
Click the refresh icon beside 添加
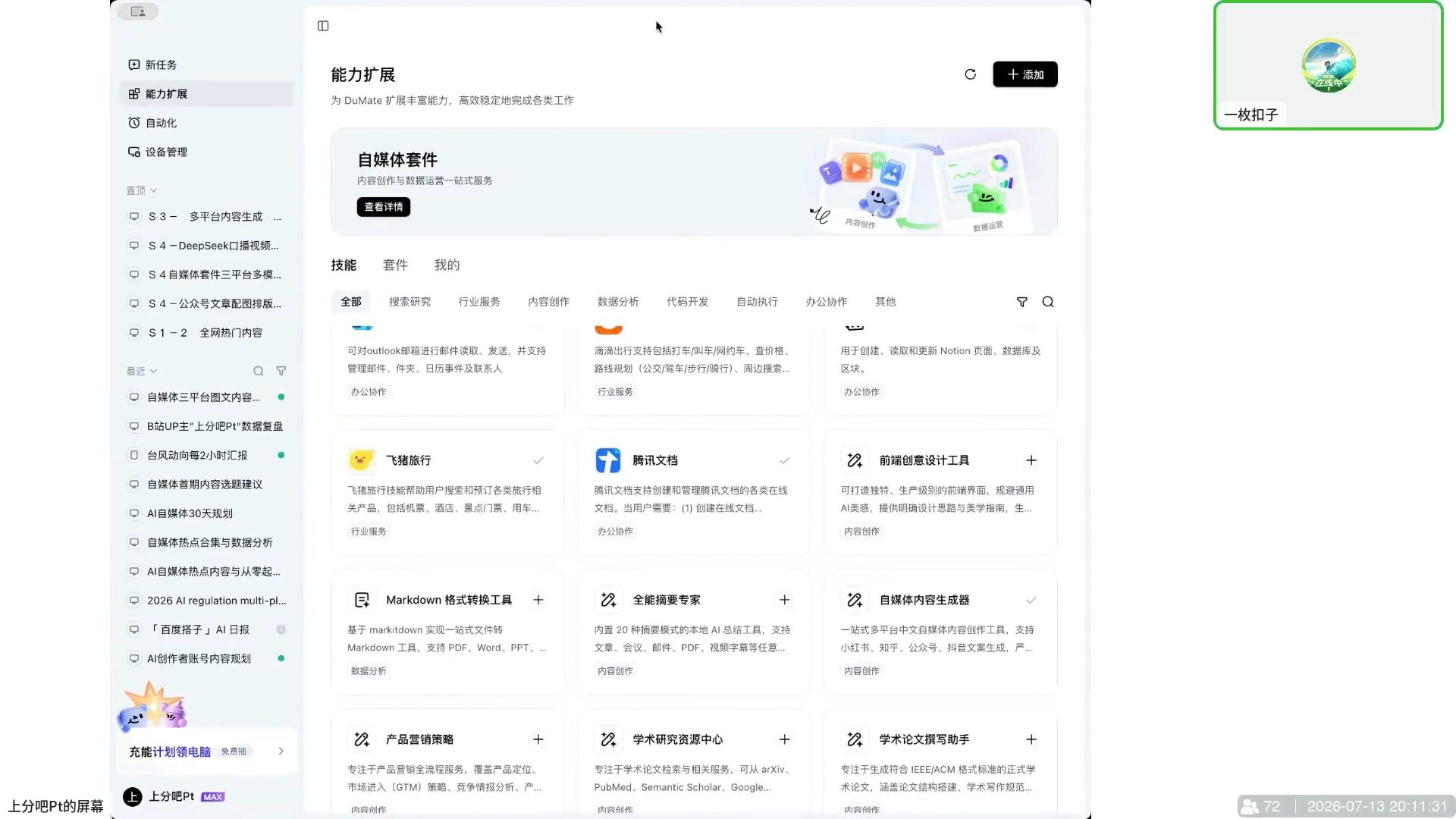coord(970,74)
